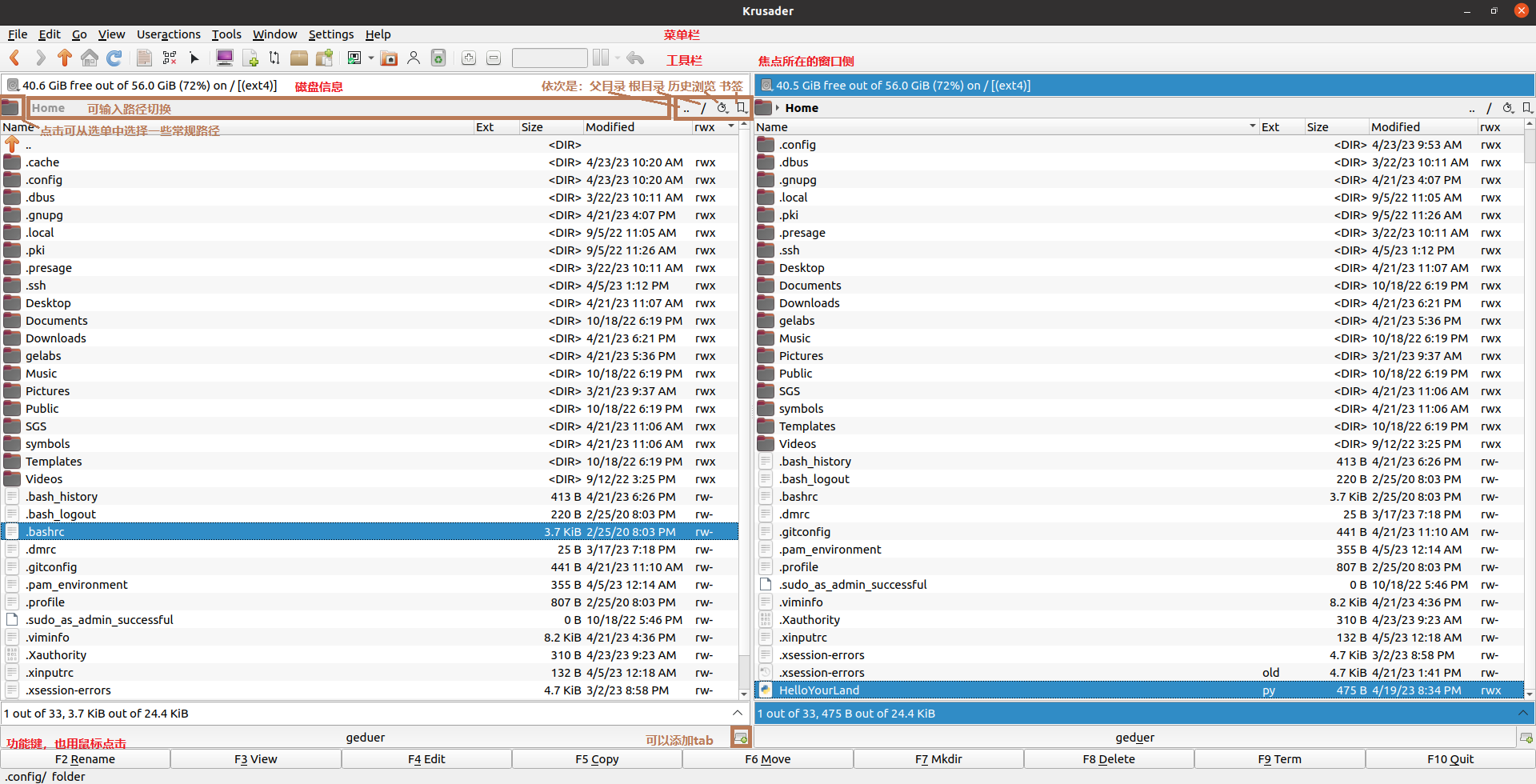Reload the panel with the blue refresh icon
Image resolution: width=1536 pixels, height=784 pixels.
point(114,58)
